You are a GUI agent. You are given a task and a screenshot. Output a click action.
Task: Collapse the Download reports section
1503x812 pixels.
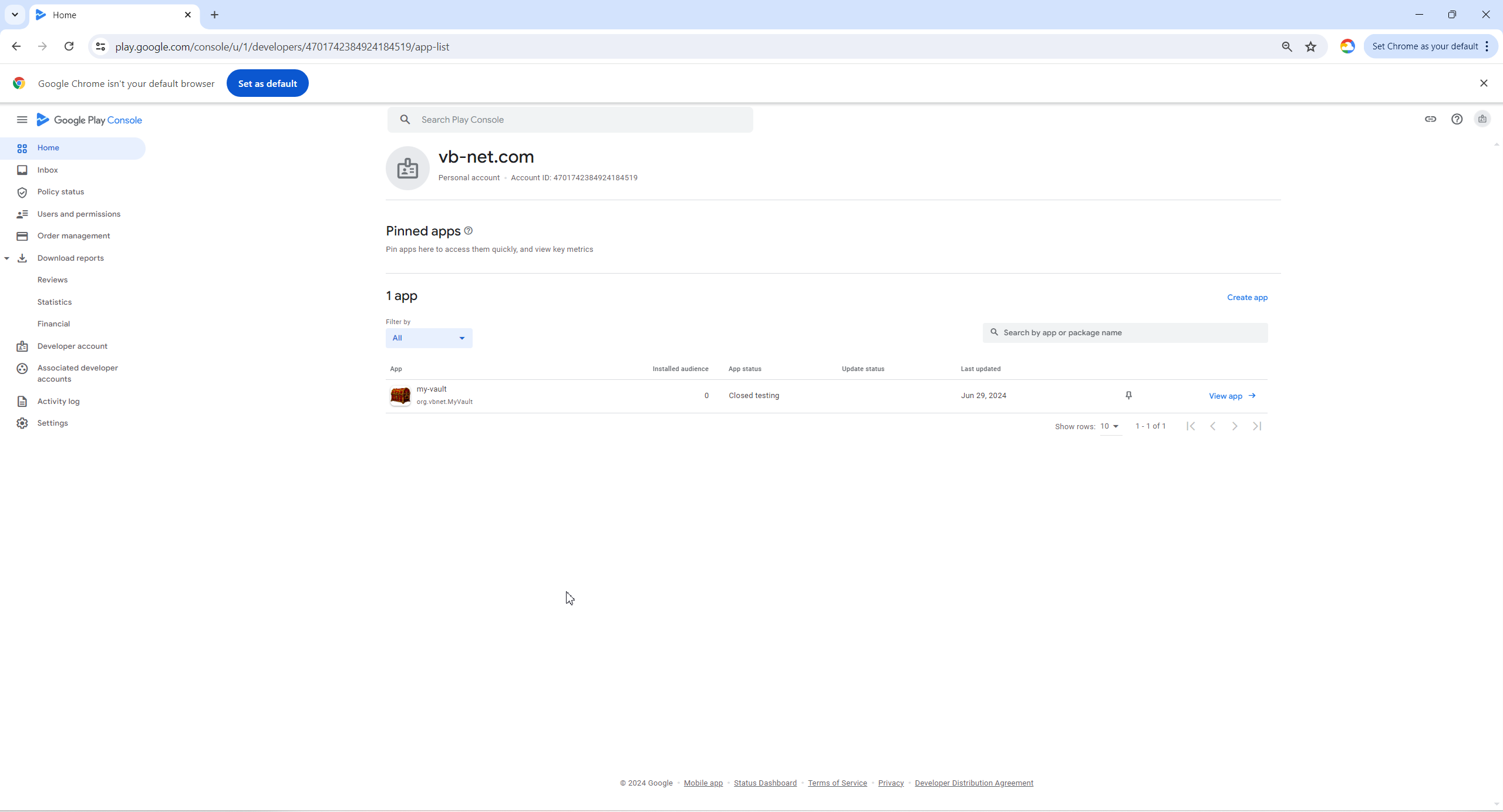click(x=6, y=258)
